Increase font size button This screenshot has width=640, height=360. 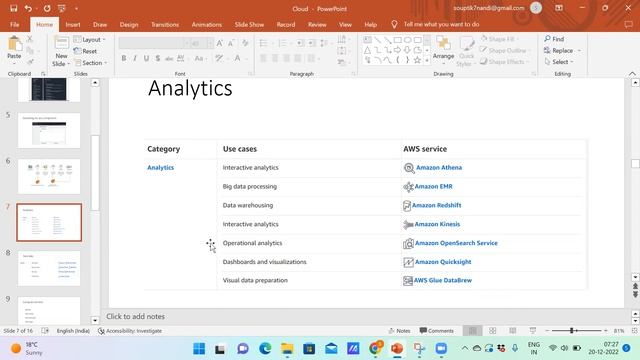tap(220, 43)
